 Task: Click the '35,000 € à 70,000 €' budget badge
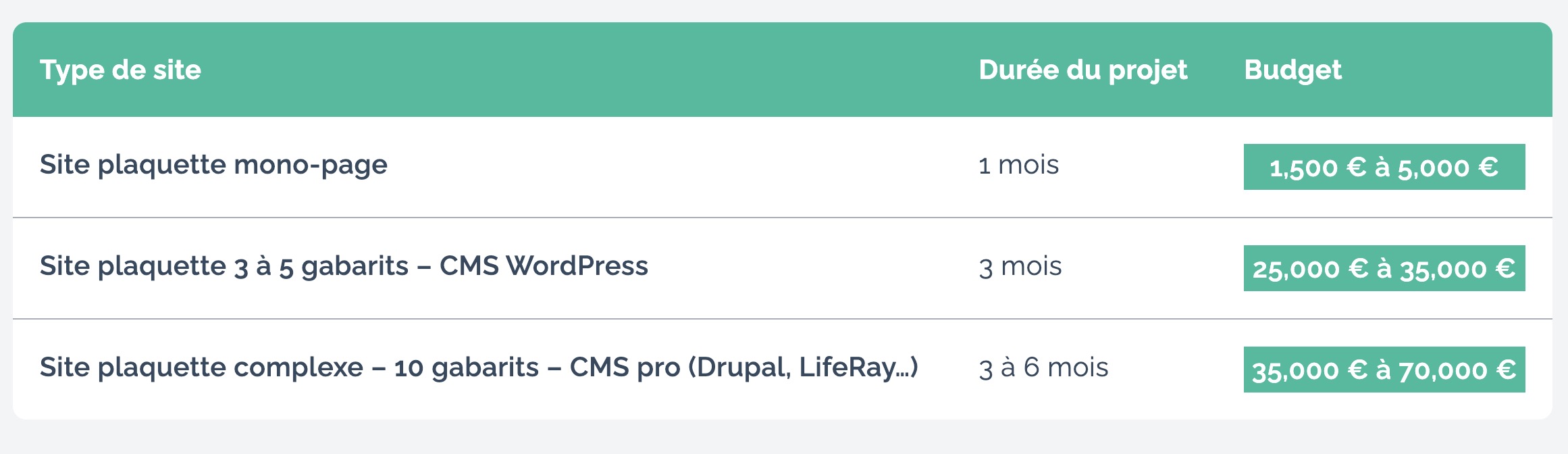[1384, 370]
